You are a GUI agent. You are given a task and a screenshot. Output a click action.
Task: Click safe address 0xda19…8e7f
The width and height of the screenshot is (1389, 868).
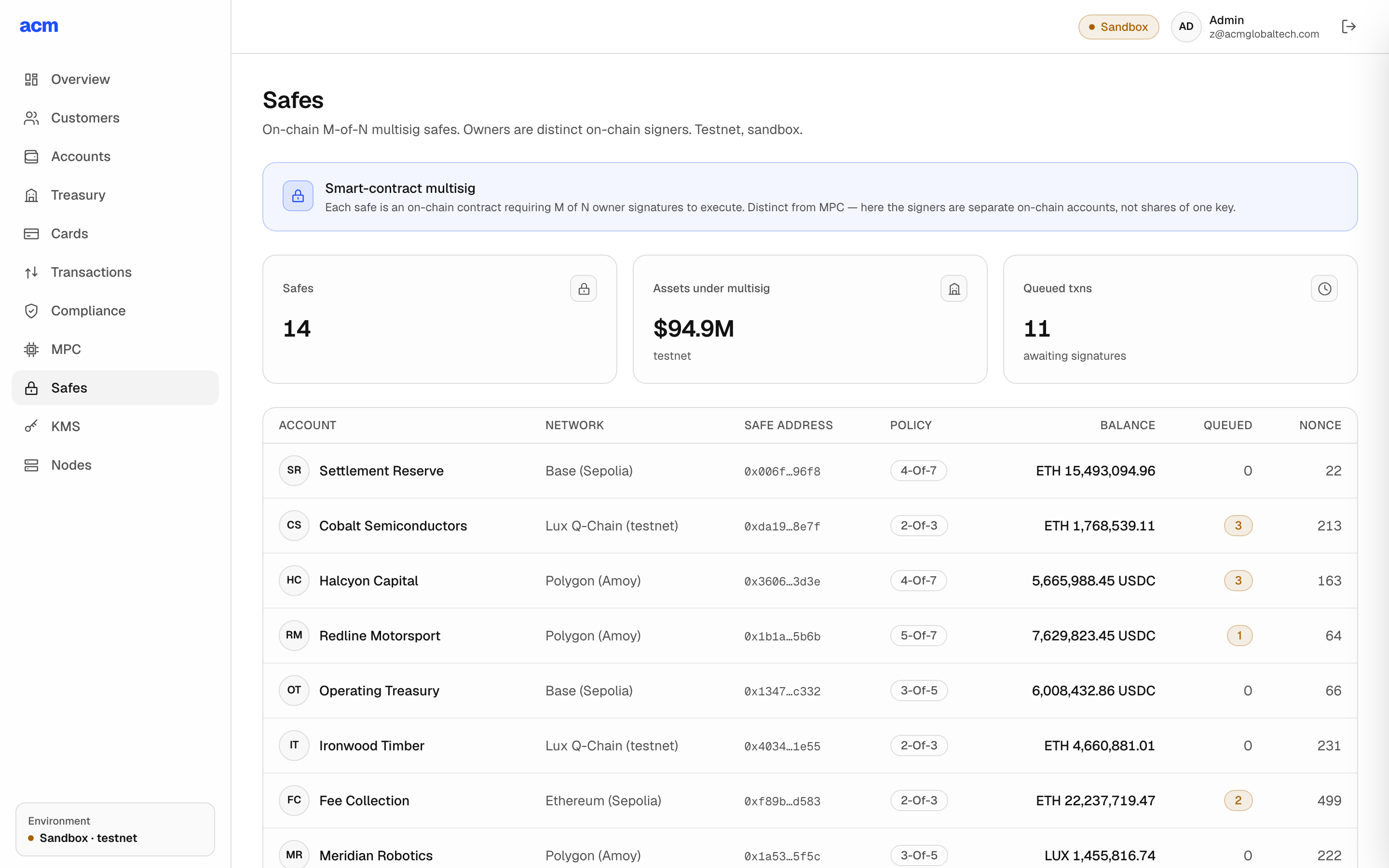click(782, 527)
